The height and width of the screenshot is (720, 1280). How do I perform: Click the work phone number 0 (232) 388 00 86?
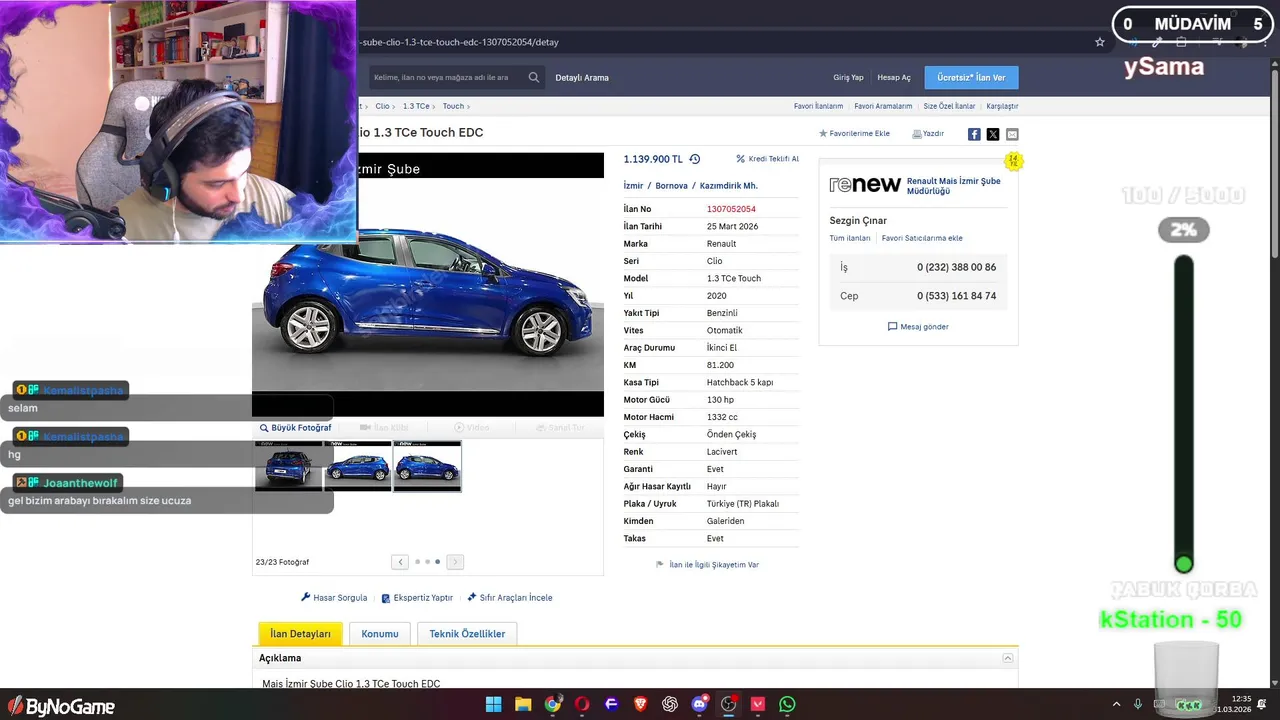coord(956,267)
